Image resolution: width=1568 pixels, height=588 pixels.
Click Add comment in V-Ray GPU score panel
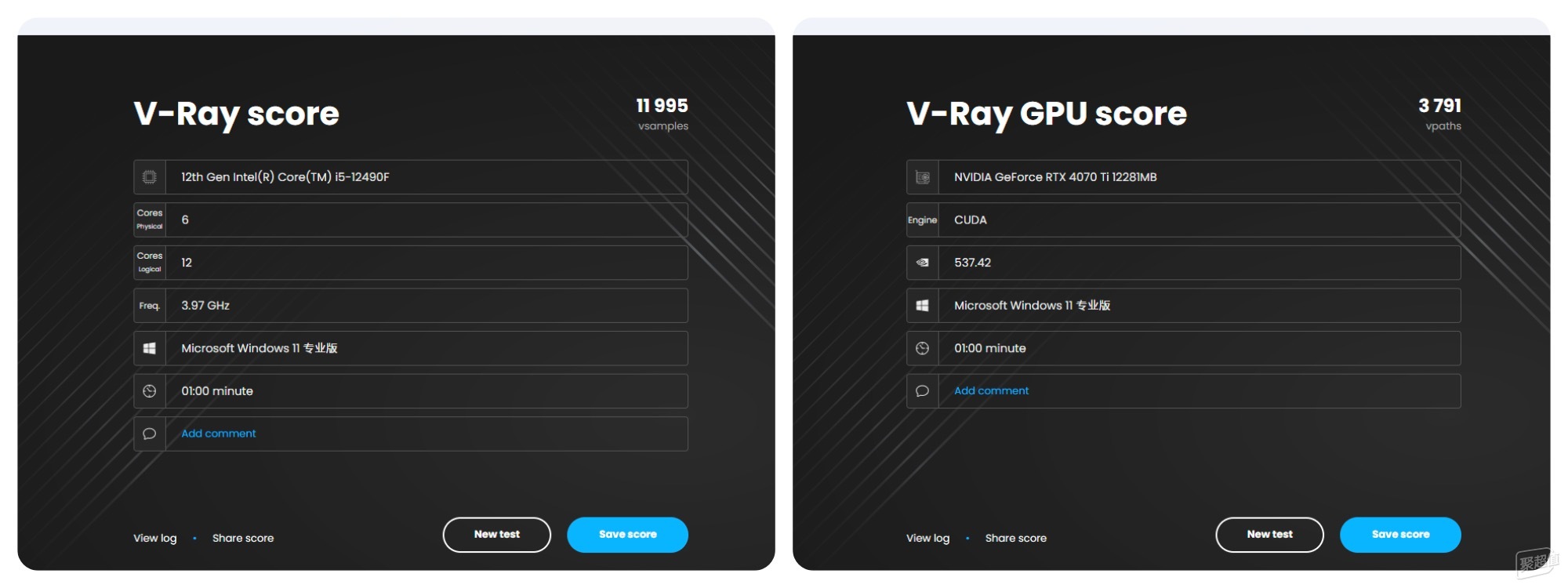[992, 390]
